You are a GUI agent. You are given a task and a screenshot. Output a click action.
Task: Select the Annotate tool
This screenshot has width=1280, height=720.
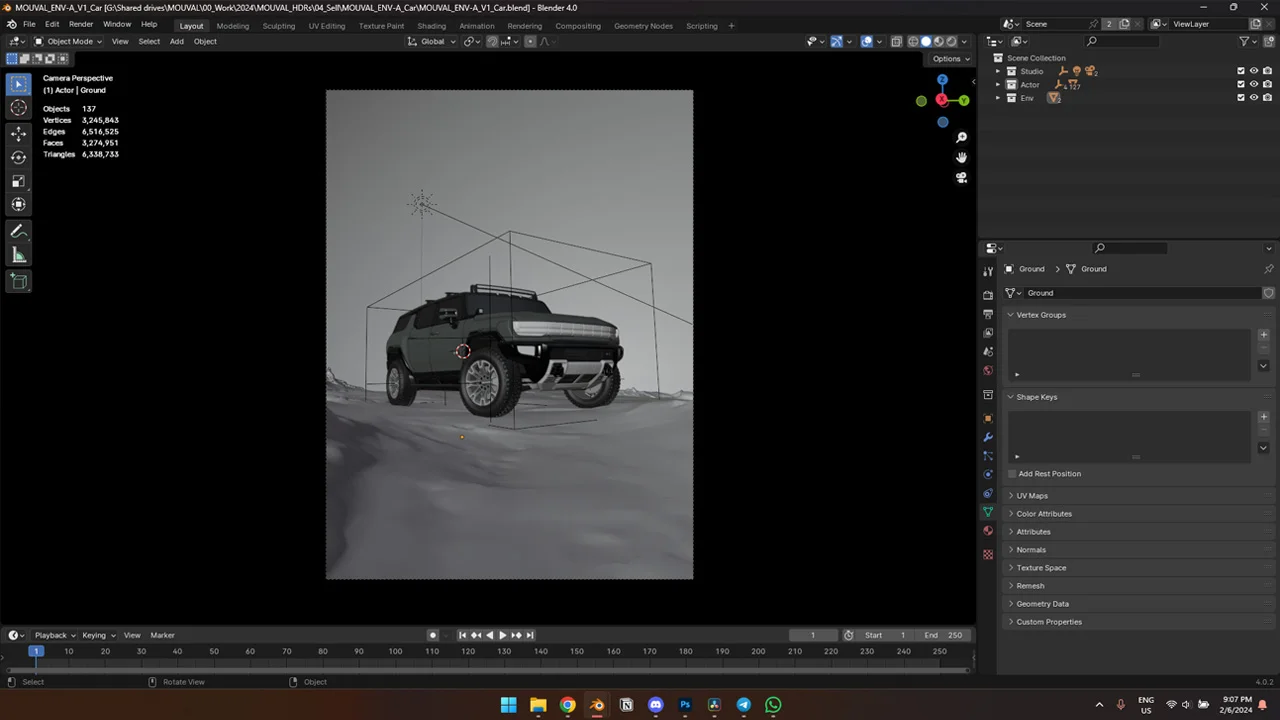18,231
